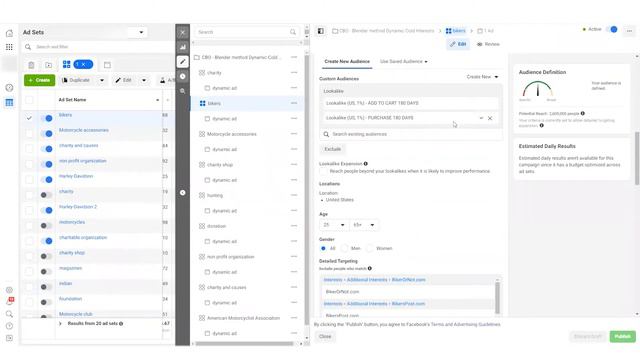Switch to Create New Audience tab
The height and width of the screenshot is (360, 640).
coord(347,61)
